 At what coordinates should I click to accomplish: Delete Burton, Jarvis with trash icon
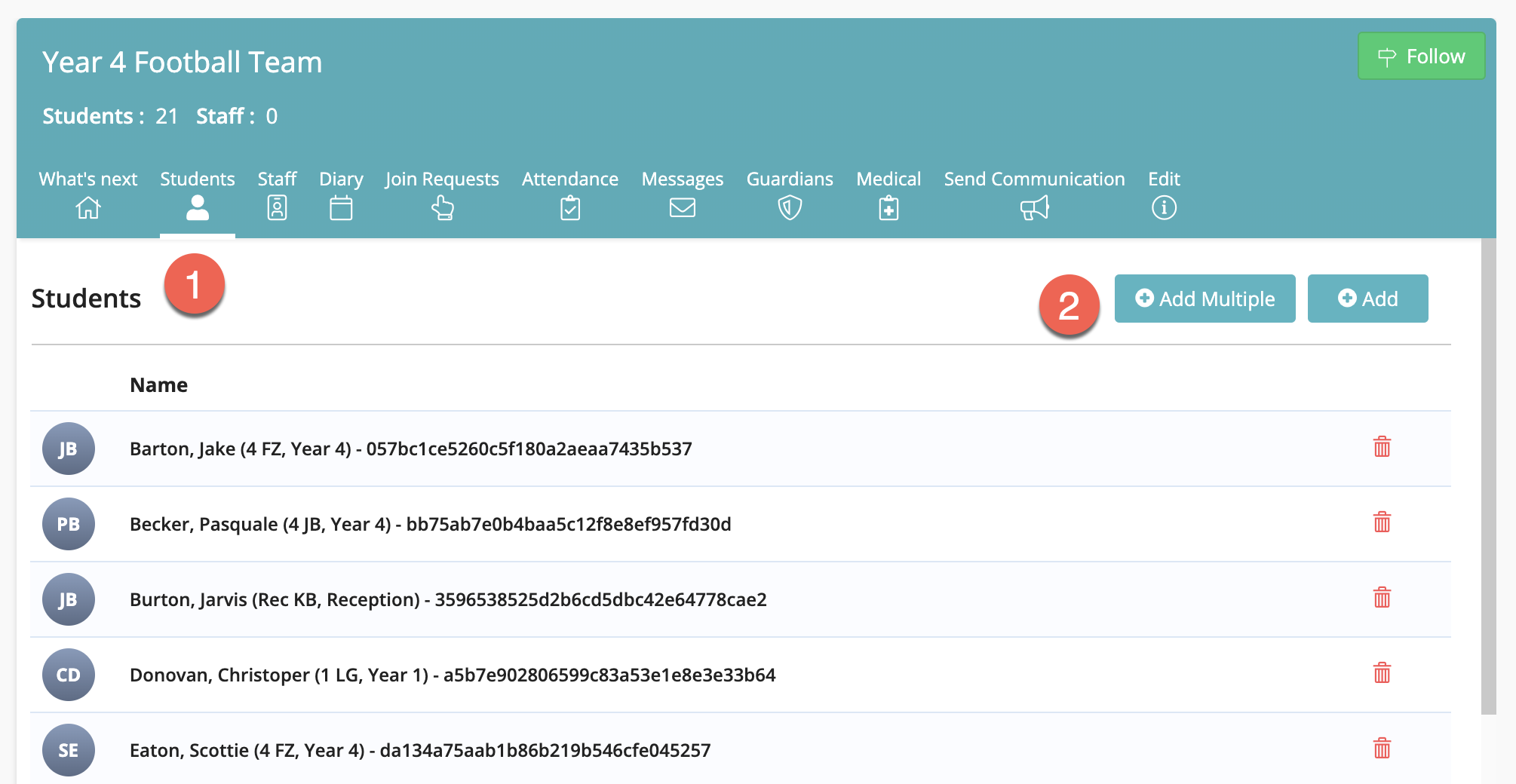point(1382,598)
